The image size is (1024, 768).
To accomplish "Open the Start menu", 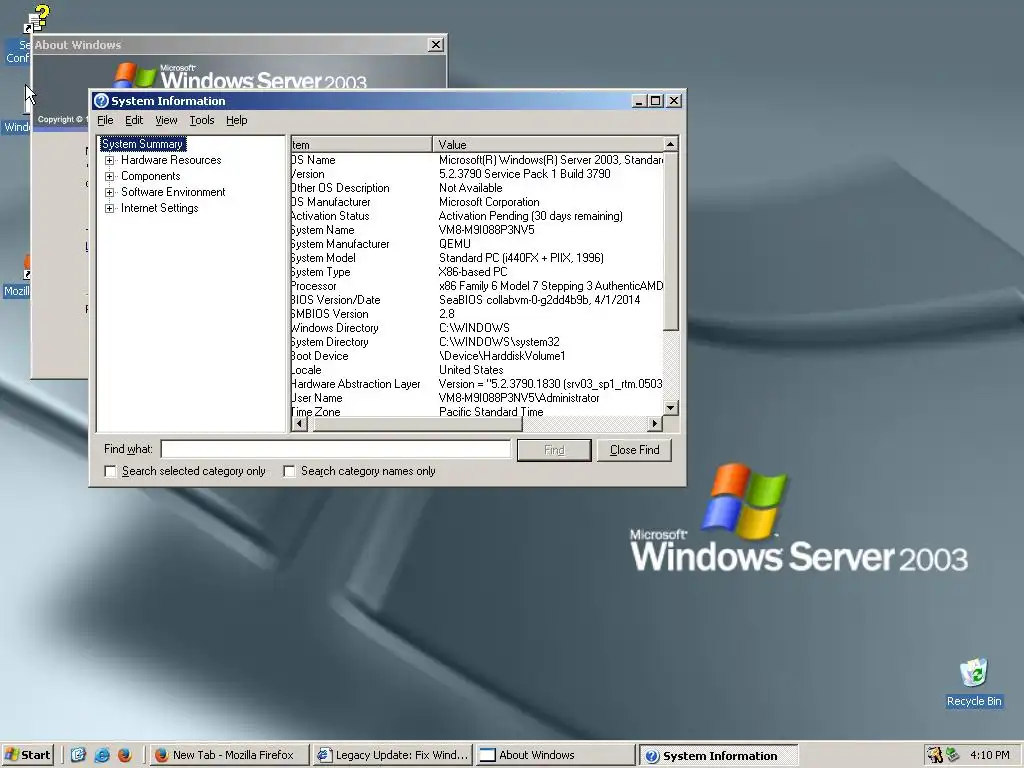I will pos(27,755).
